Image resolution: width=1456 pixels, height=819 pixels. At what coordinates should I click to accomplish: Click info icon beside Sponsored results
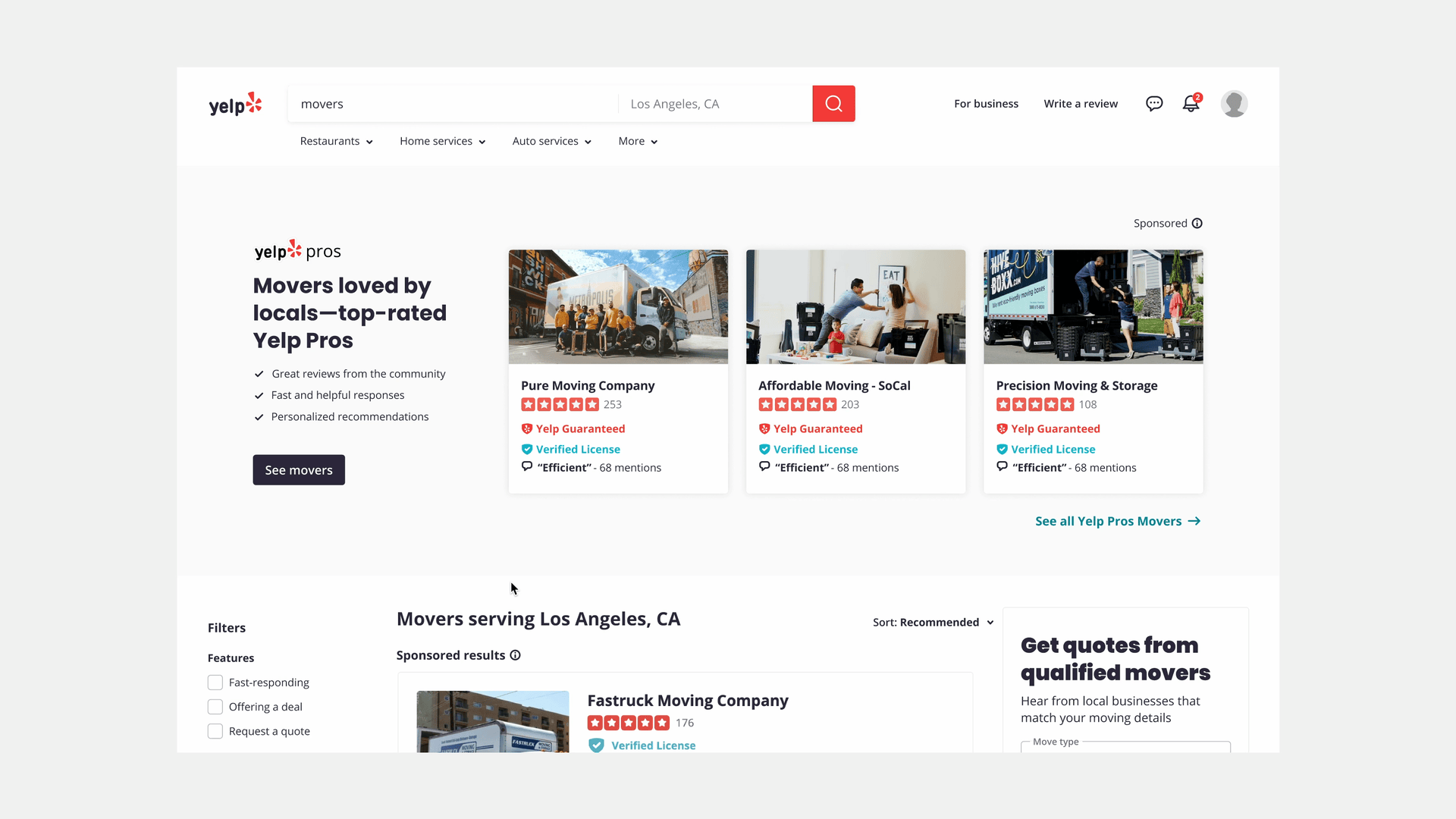click(515, 655)
